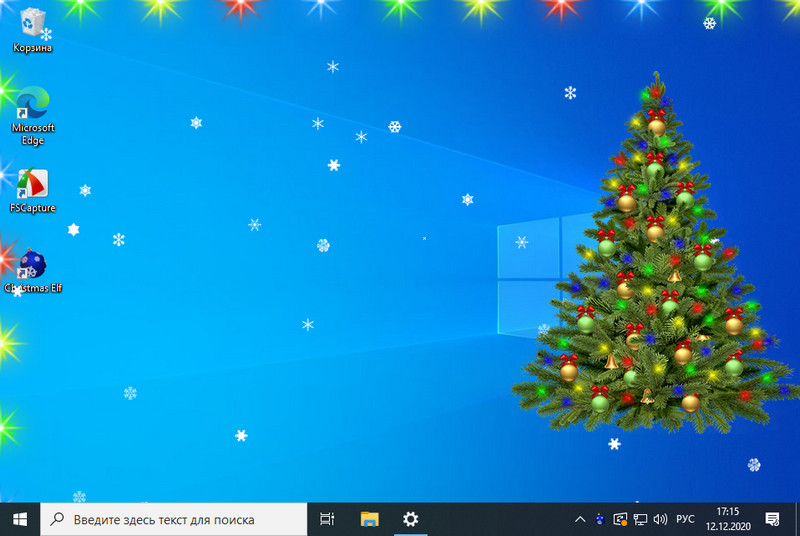
Task: Open Task View from the taskbar
Action: tap(327, 519)
